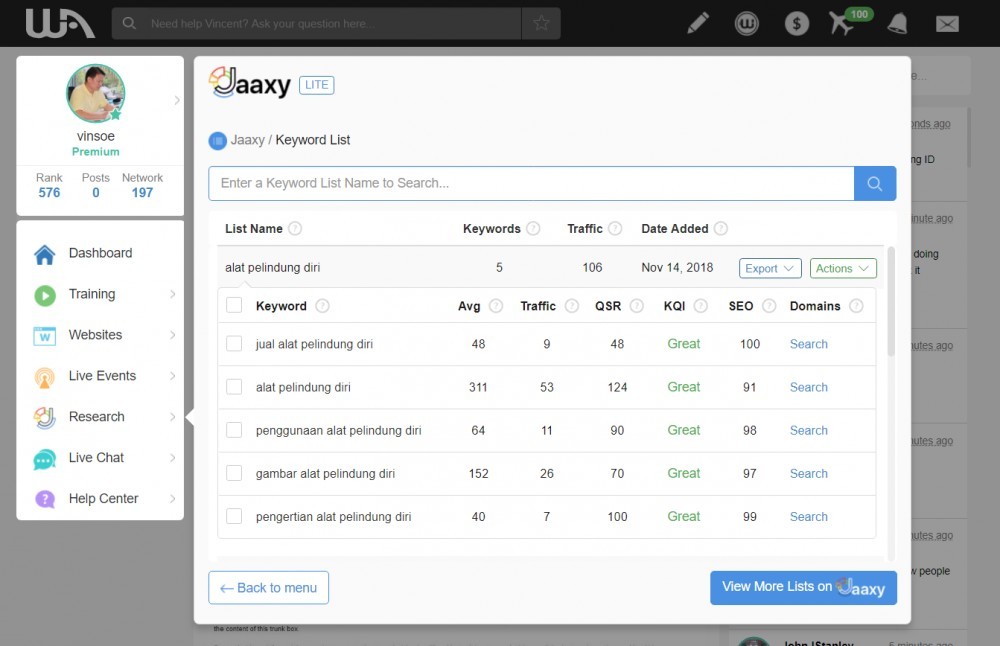Image resolution: width=1000 pixels, height=646 pixels.
Task: Check the box for pengertian alat pelindung diri
Action: tap(234, 516)
